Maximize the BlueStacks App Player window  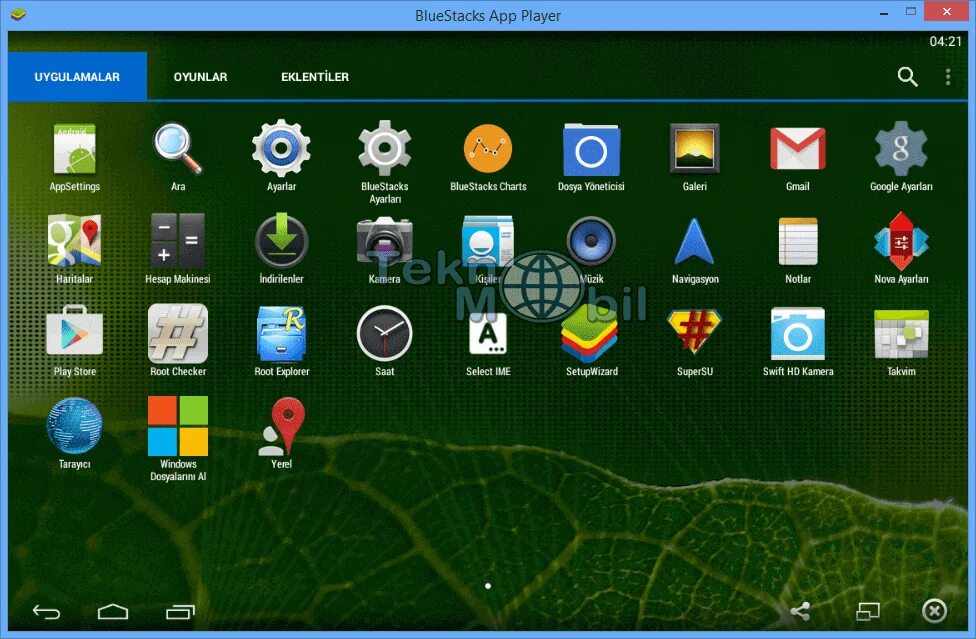click(x=911, y=12)
